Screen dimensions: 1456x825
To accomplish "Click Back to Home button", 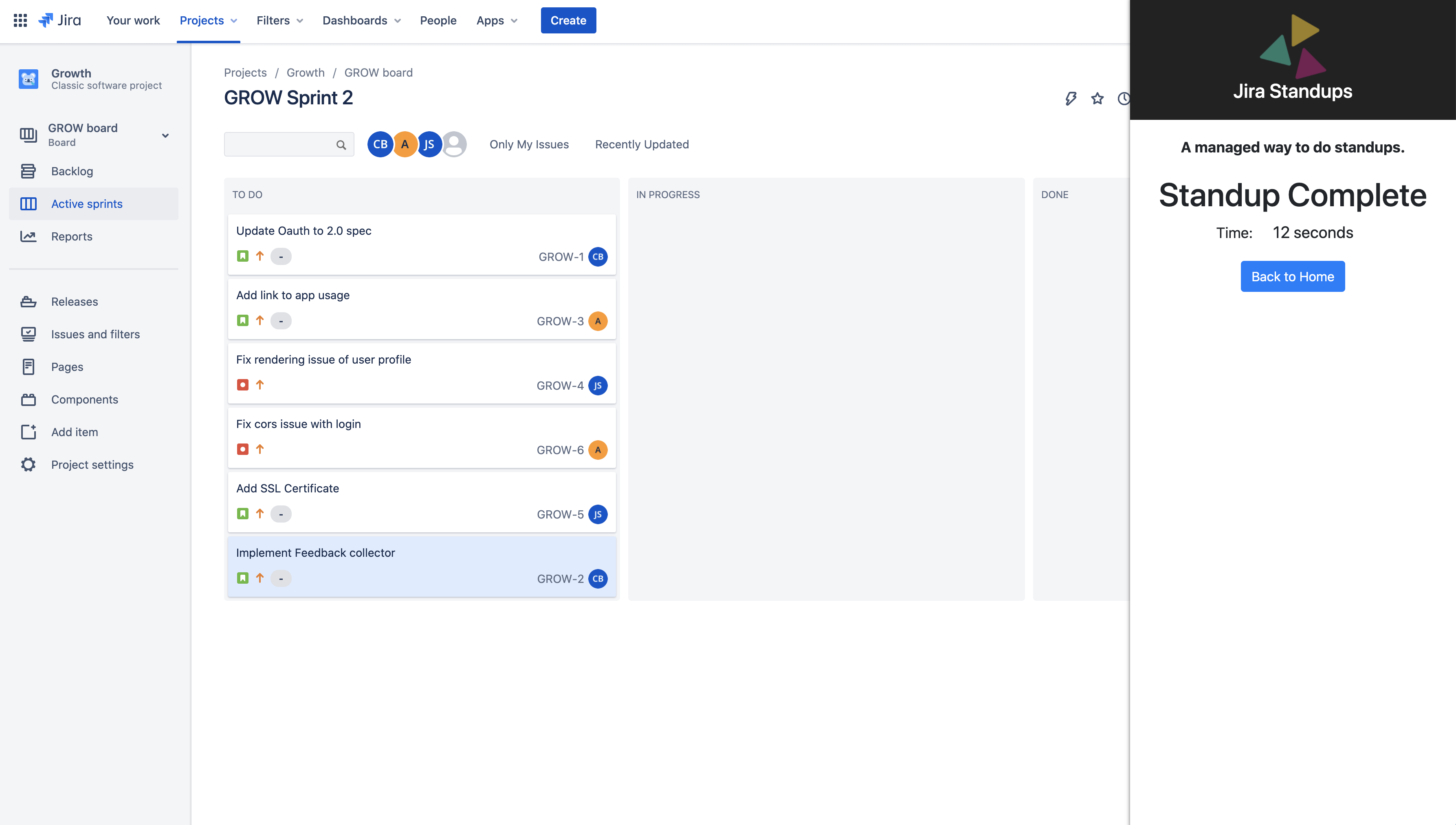I will coord(1292,276).
